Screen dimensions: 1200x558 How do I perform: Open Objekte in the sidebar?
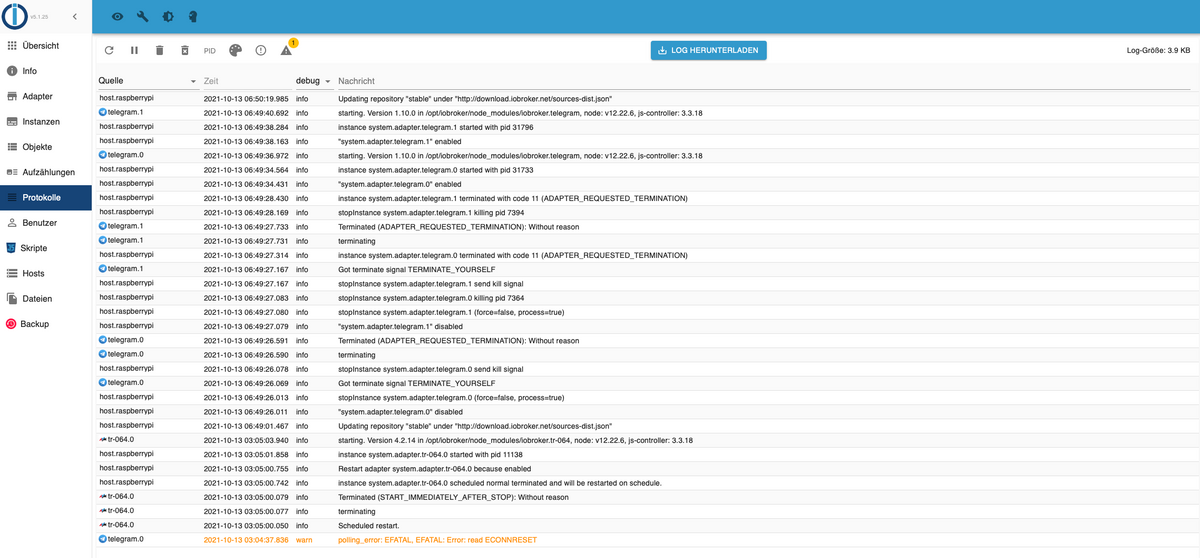pos(46,147)
